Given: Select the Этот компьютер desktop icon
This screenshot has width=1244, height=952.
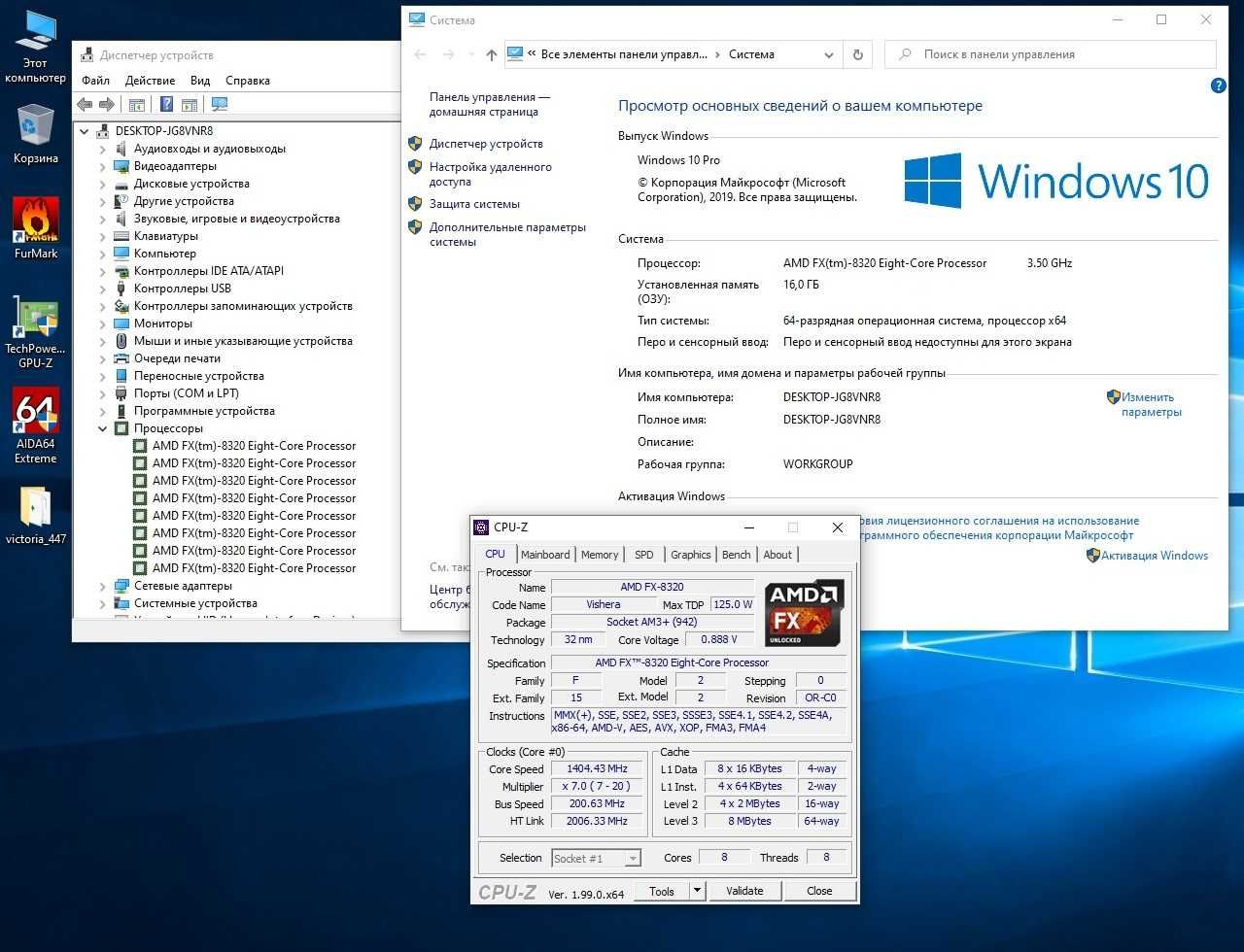Looking at the screenshot, I should coord(36,46).
